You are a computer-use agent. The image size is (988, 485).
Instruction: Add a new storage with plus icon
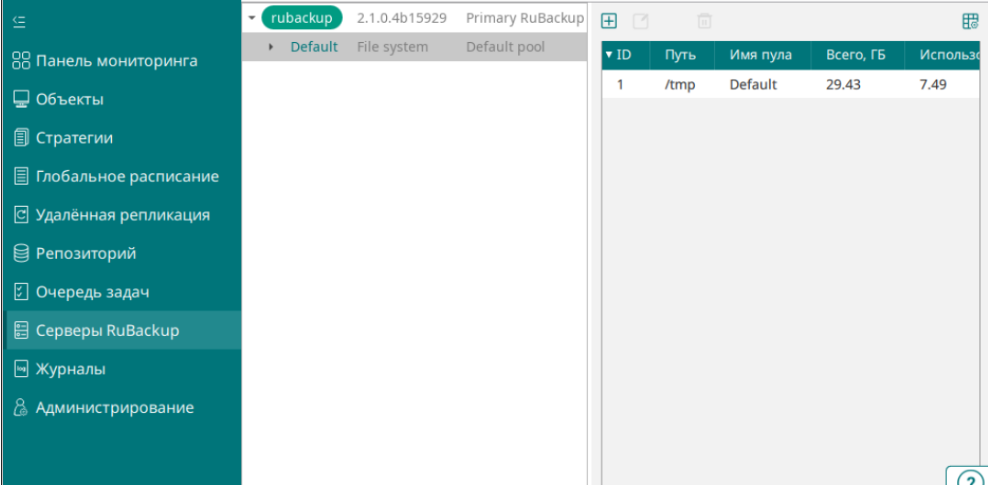pos(608,21)
